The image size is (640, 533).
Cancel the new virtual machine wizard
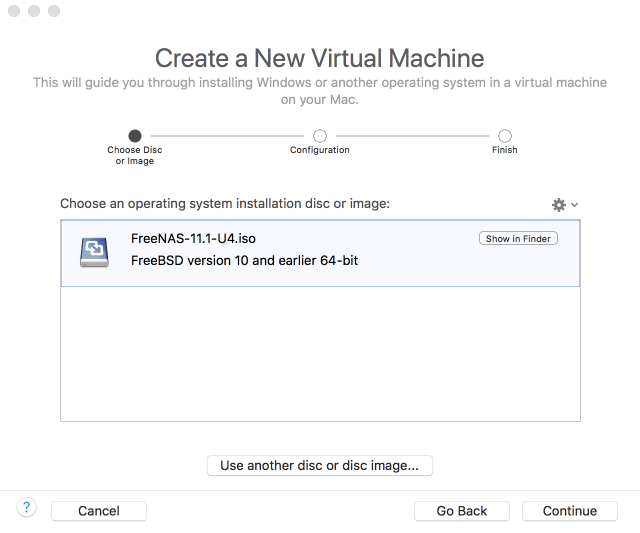click(x=99, y=511)
